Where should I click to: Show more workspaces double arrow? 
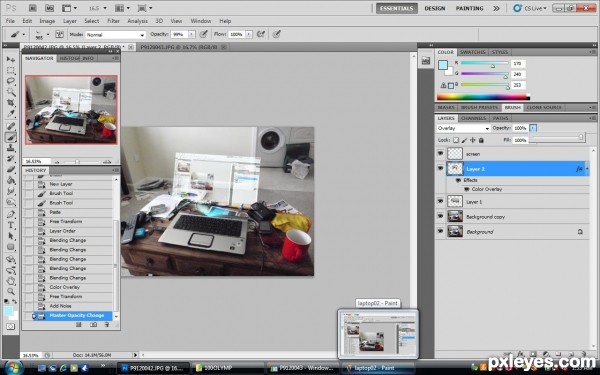pyautogui.click(x=496, y=8)
